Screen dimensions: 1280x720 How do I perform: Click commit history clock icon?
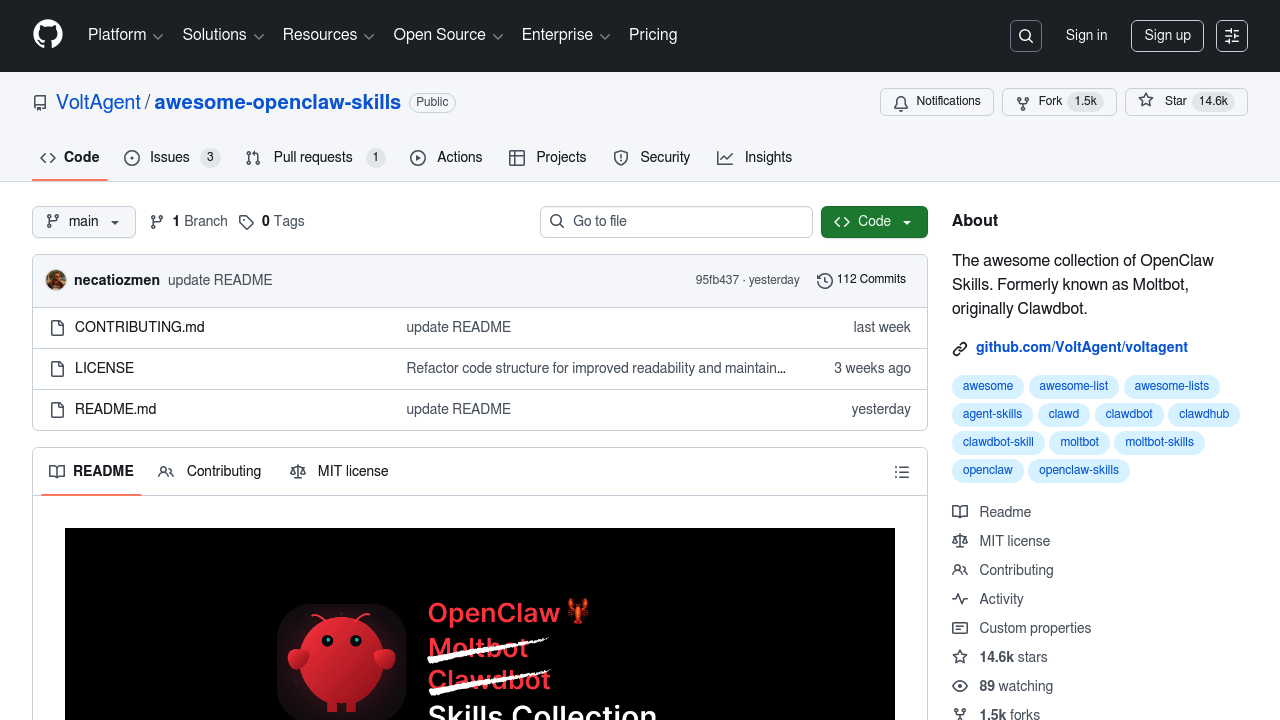(x=824, y=280)
